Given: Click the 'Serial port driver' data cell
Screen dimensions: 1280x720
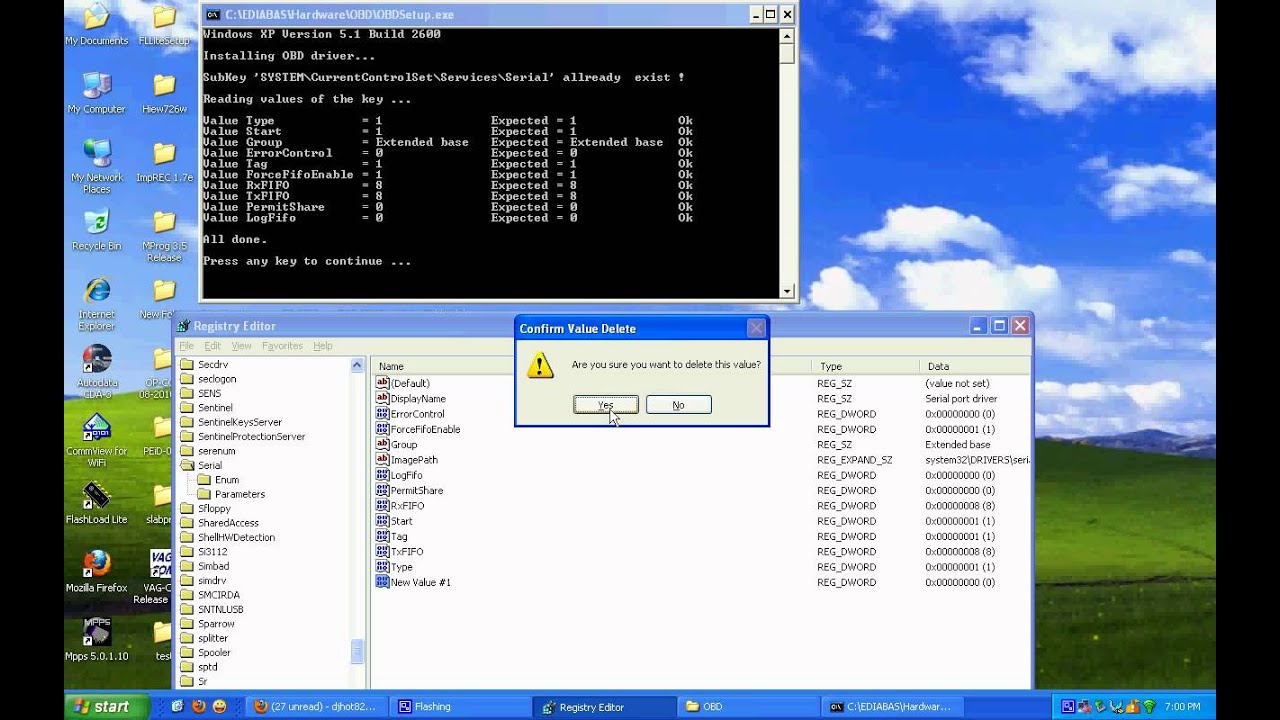Looking at the screenshot, I should tap(961, 398).
